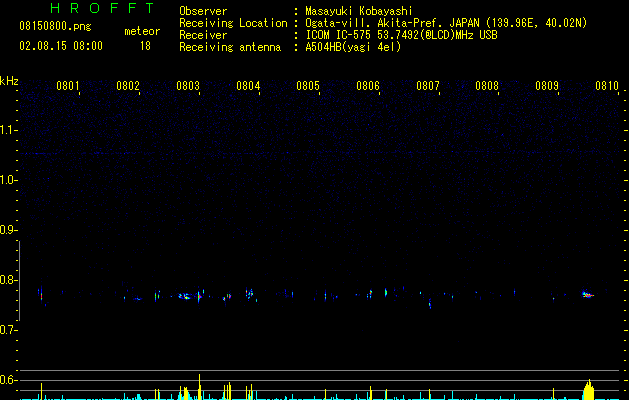629x400 pixels.
Task: Click the 0810 time marker
Action: 607,86
